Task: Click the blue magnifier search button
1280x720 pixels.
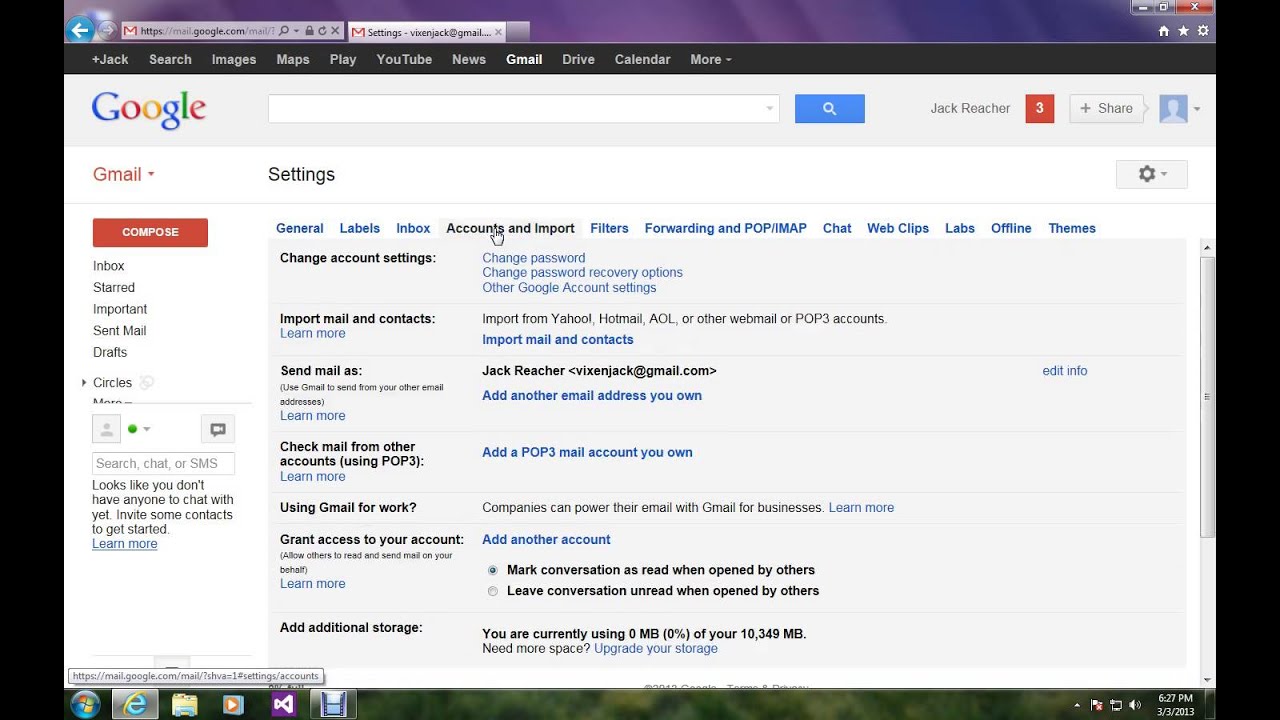Action: (830, 109)
